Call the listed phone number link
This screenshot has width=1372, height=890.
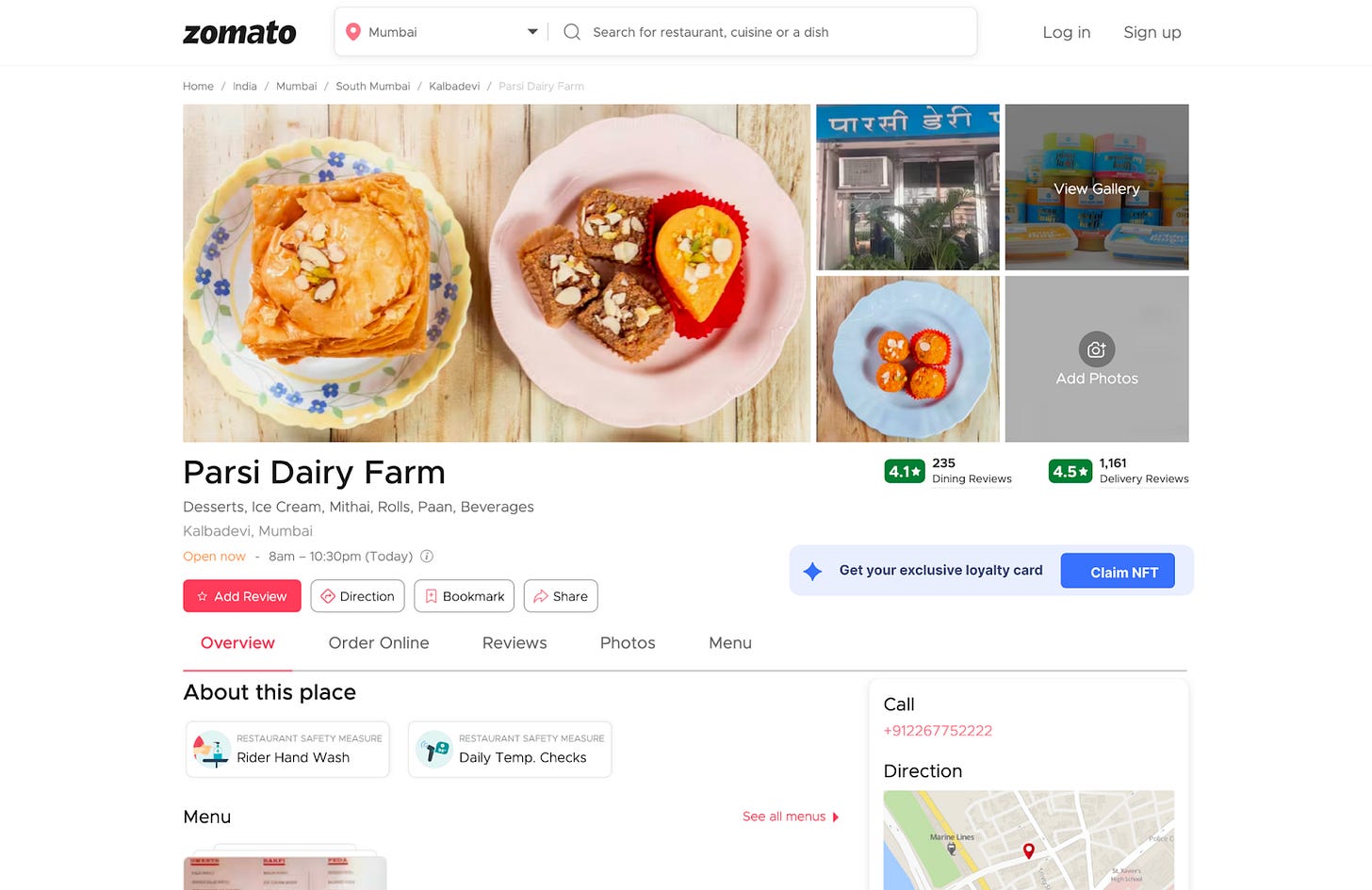click(x=938, y=731)
